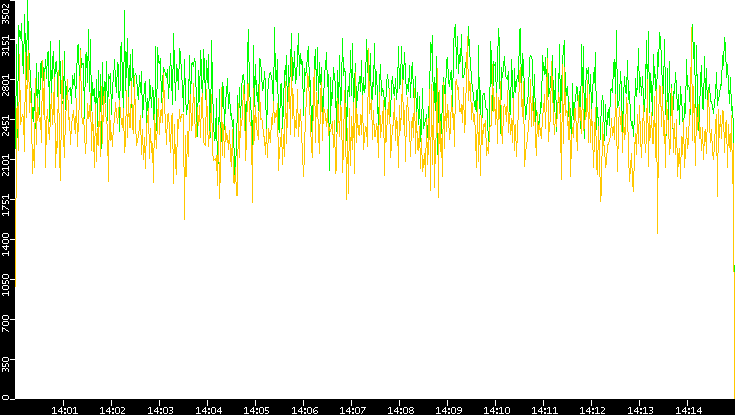The width and height of the screenshot is (735, 415).
Task: Click the 14:13 time axis label
Action: pos(640,410)
